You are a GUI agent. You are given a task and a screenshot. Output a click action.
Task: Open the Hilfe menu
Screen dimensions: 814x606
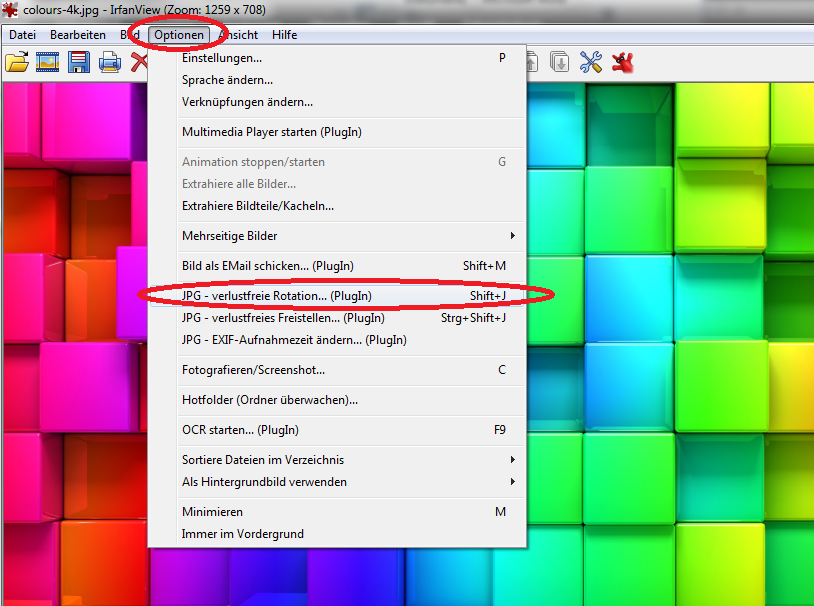point(284,35)
